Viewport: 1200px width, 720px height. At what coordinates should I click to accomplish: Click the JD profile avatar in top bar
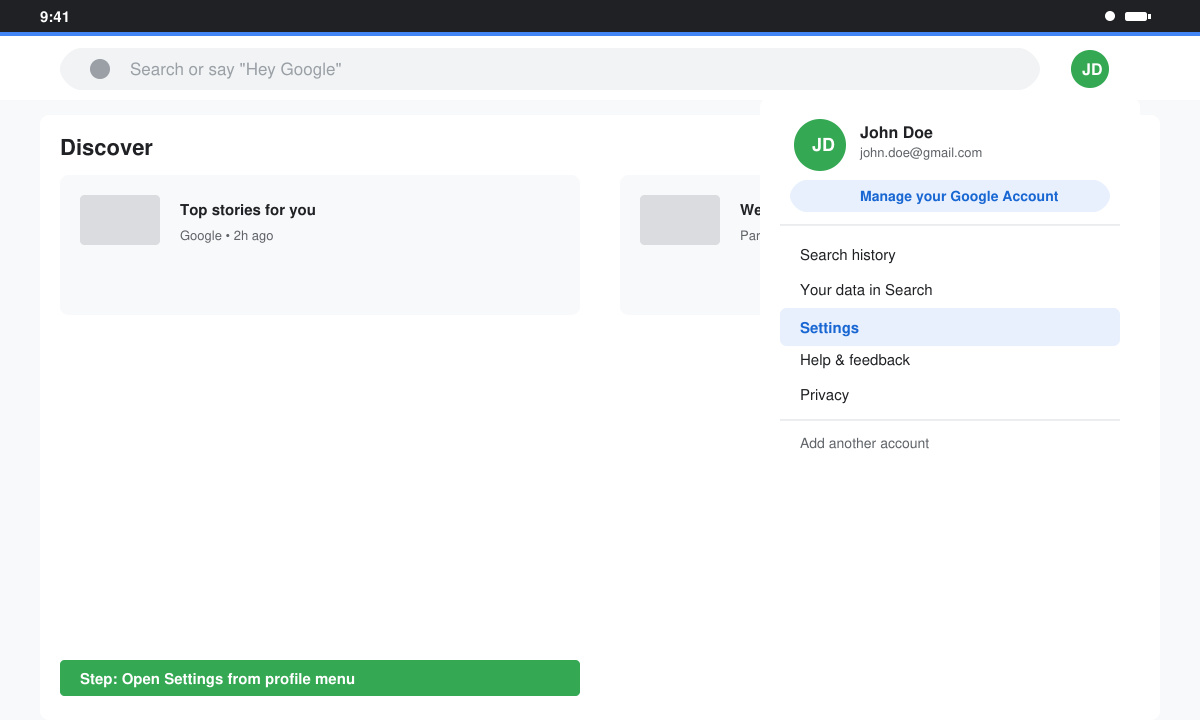pyautogui.click(x=1090, y=69)
